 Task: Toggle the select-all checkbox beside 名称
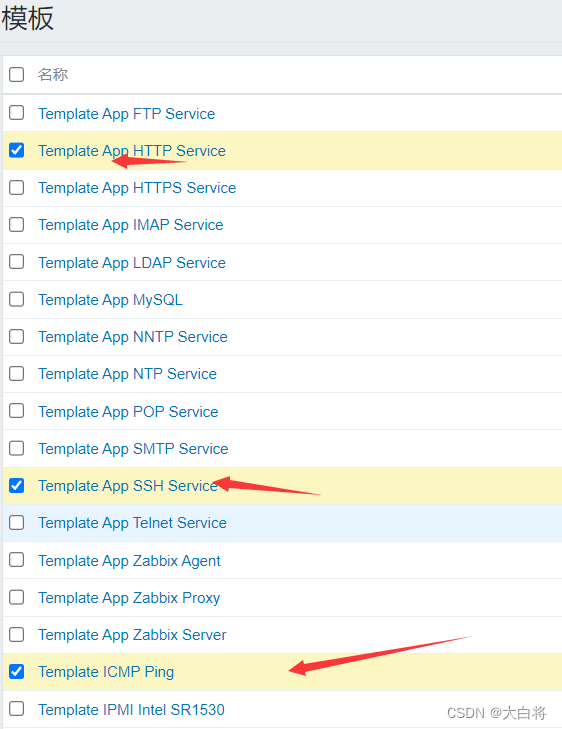[17, 74]
